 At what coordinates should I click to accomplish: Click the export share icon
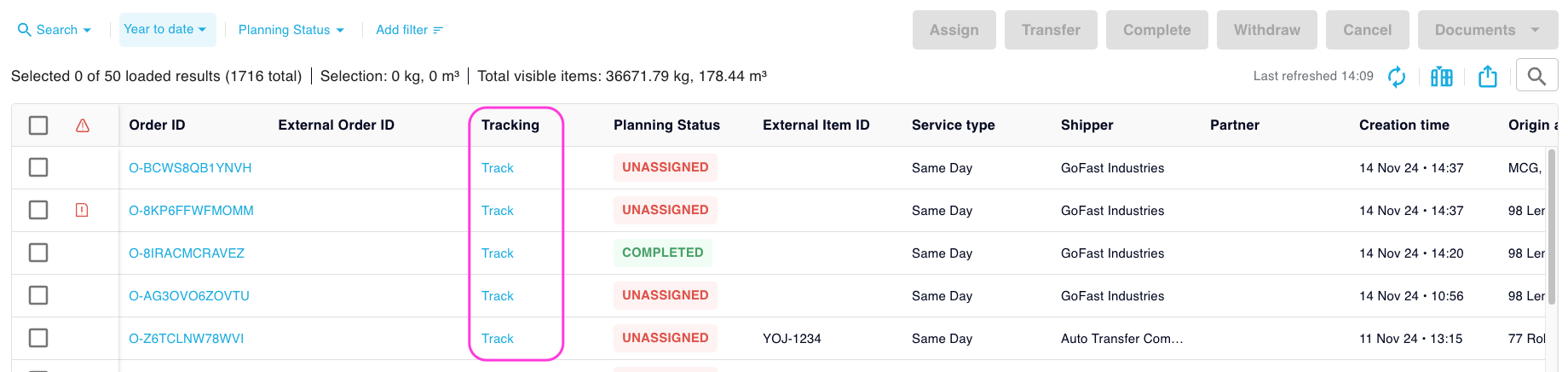click(1488, 77)
